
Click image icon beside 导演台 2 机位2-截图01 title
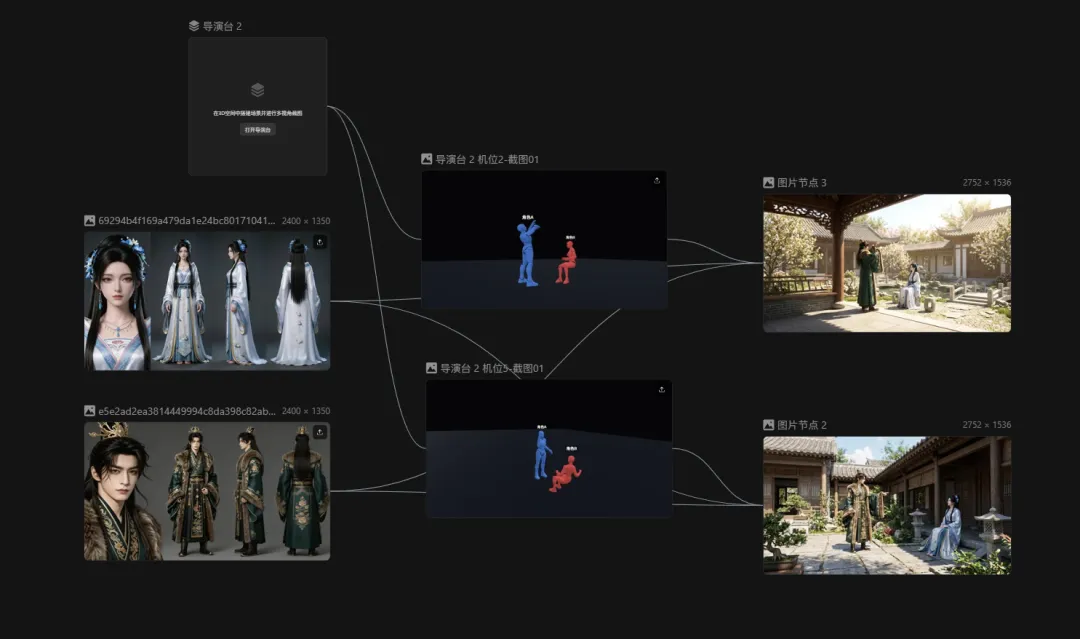pyautogui.click(x=426, y=159)
